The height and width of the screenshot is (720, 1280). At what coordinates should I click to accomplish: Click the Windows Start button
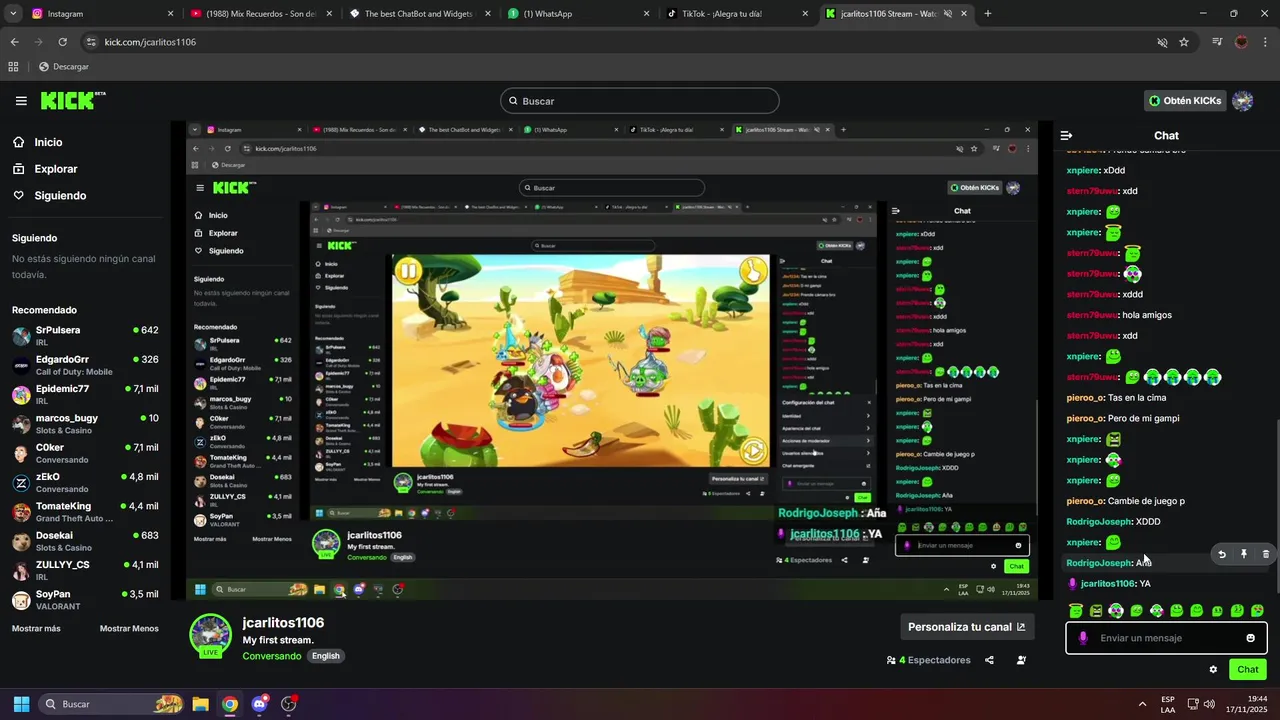(21, 704)
